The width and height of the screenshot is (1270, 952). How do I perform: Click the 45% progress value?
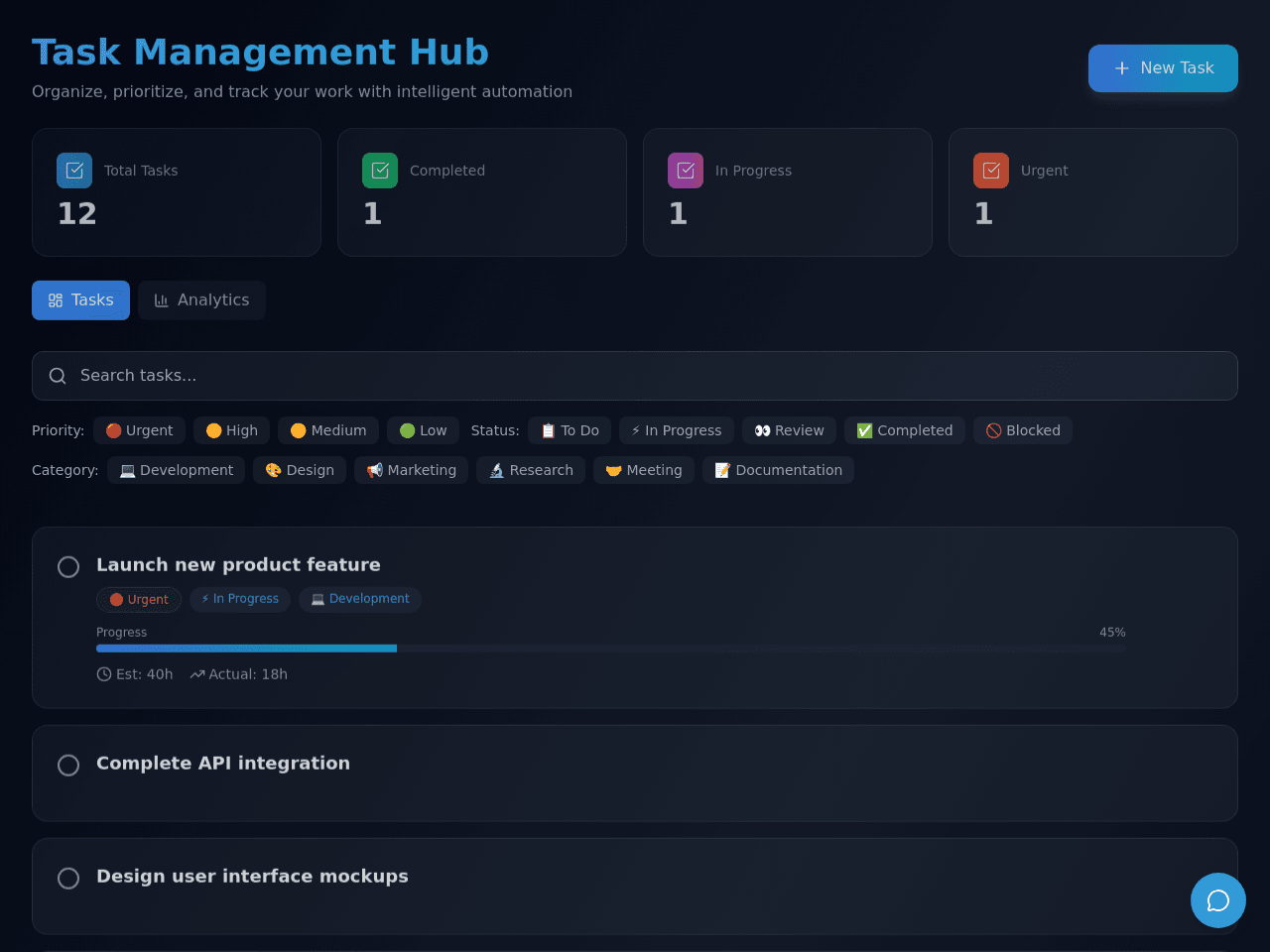click(x=1112, y=633)
